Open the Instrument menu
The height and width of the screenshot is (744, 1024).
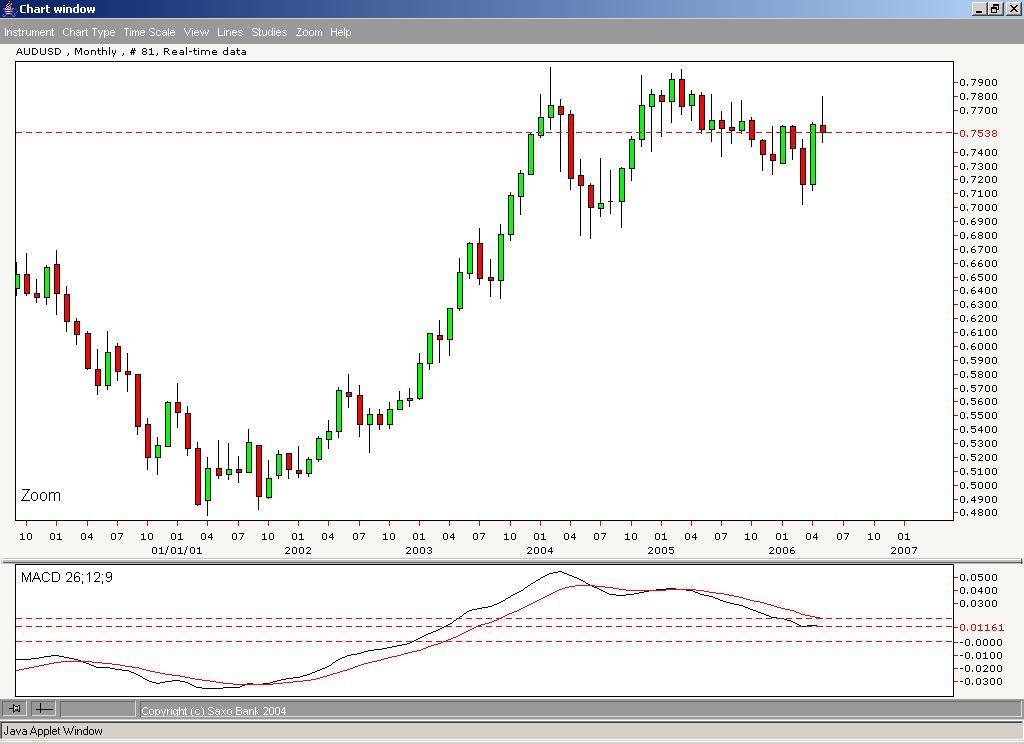pos(29,31)
